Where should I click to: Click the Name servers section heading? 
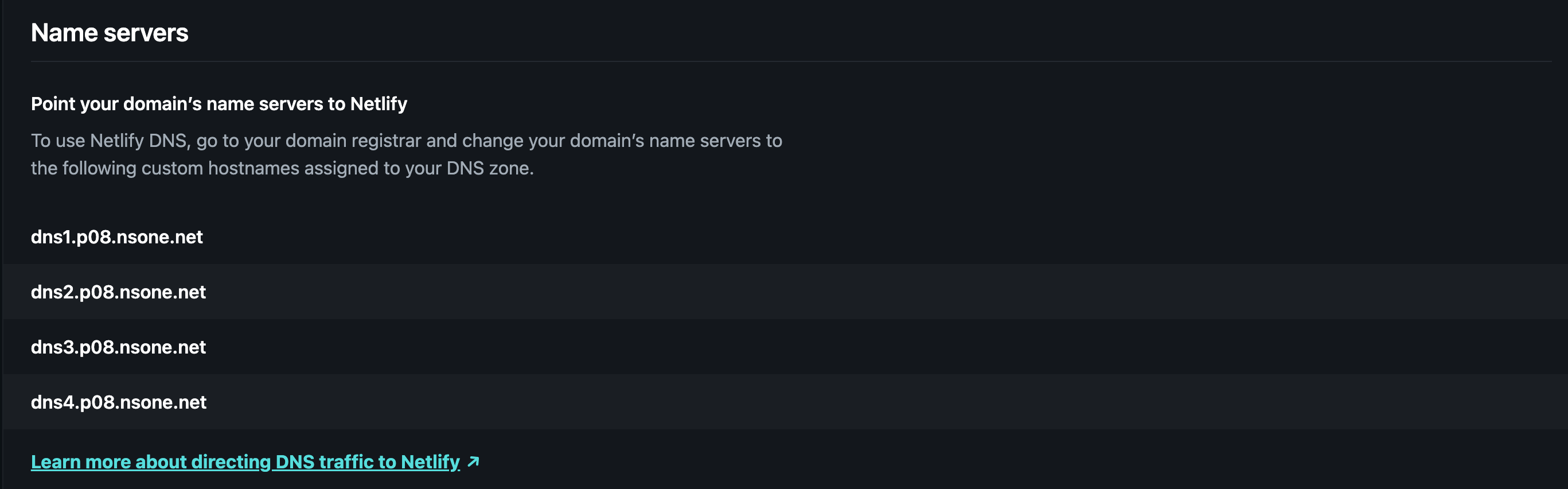[110, 32]
